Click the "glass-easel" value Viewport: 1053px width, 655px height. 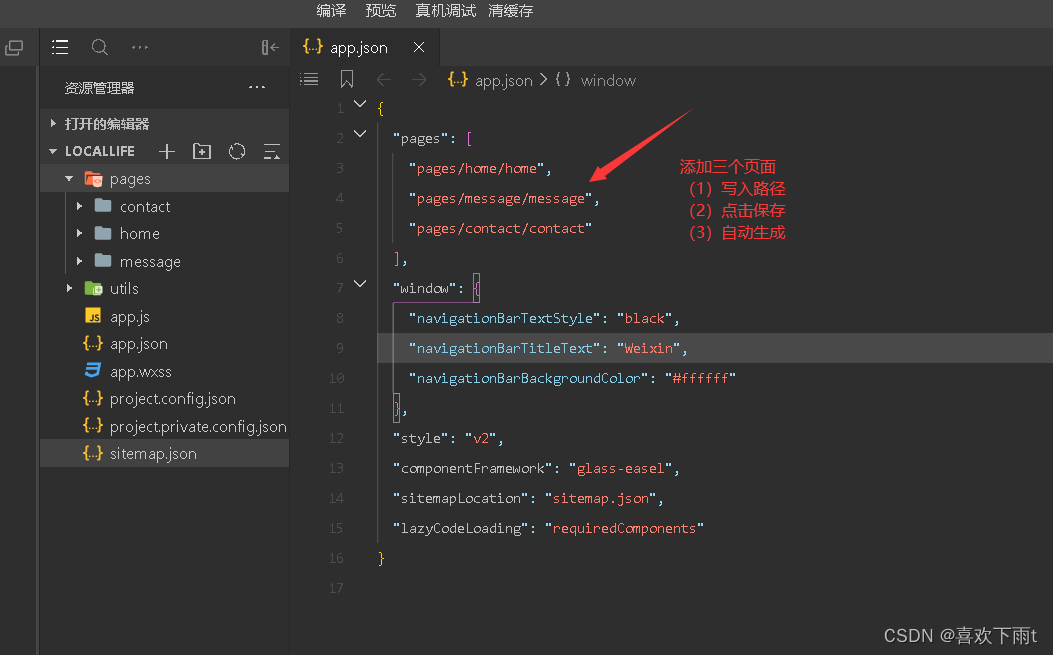coord(621,468)
